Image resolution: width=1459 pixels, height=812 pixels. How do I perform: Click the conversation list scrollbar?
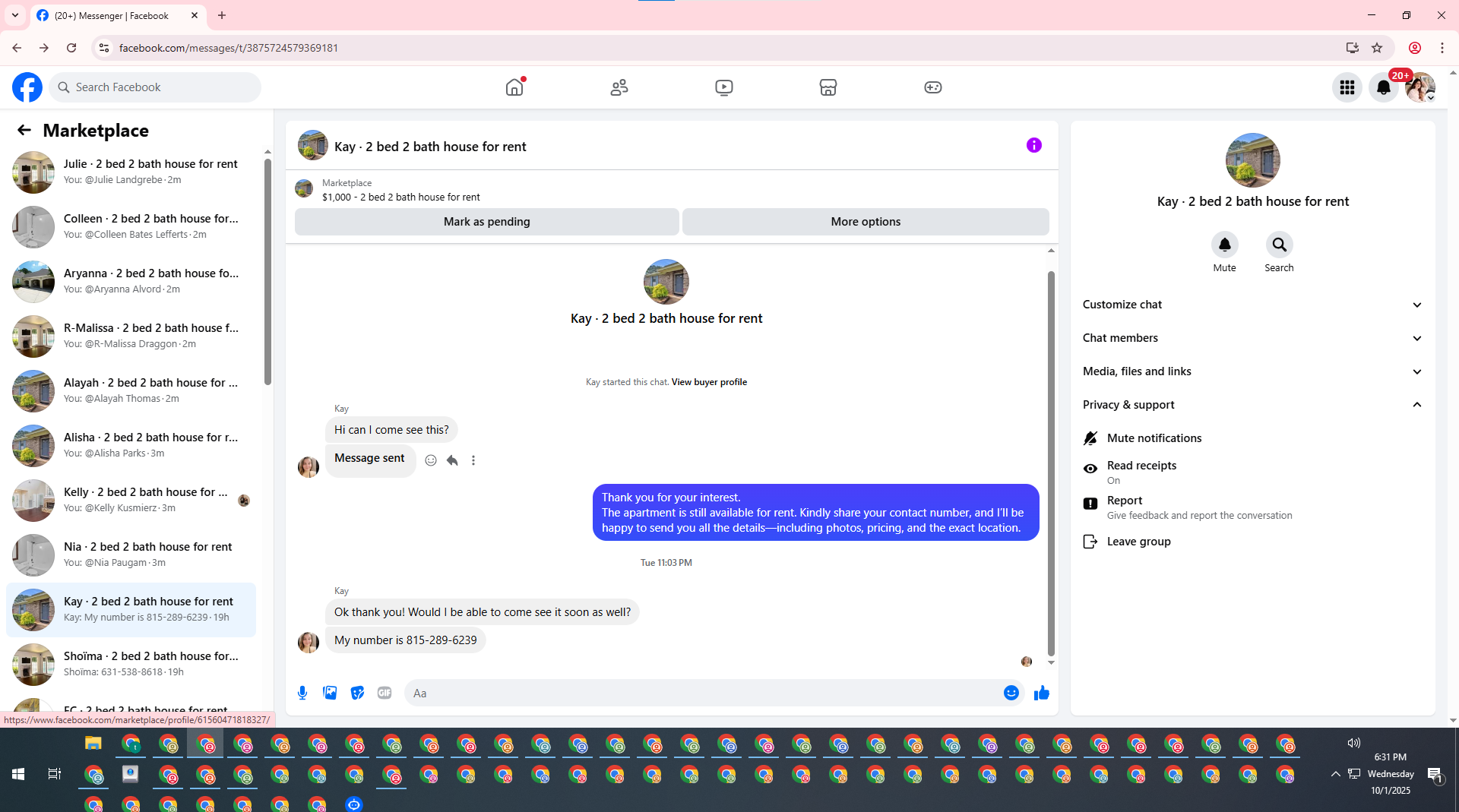[267, 271]
